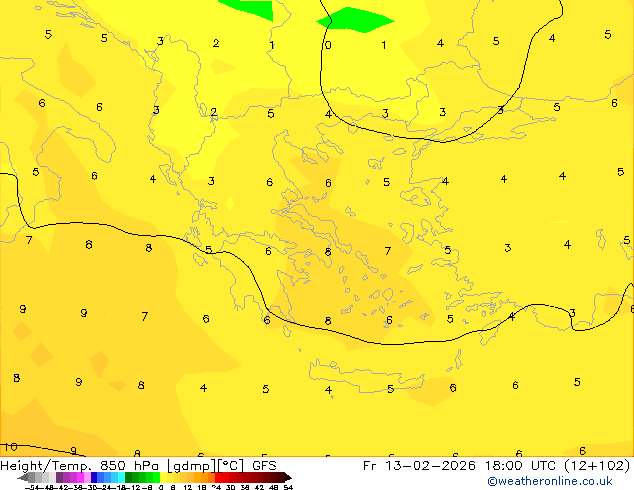Viewport: 634px width, 490px height.
Task: Pick the bright yellow 0 degree legend swatch
Action: (x=164, y=478)
